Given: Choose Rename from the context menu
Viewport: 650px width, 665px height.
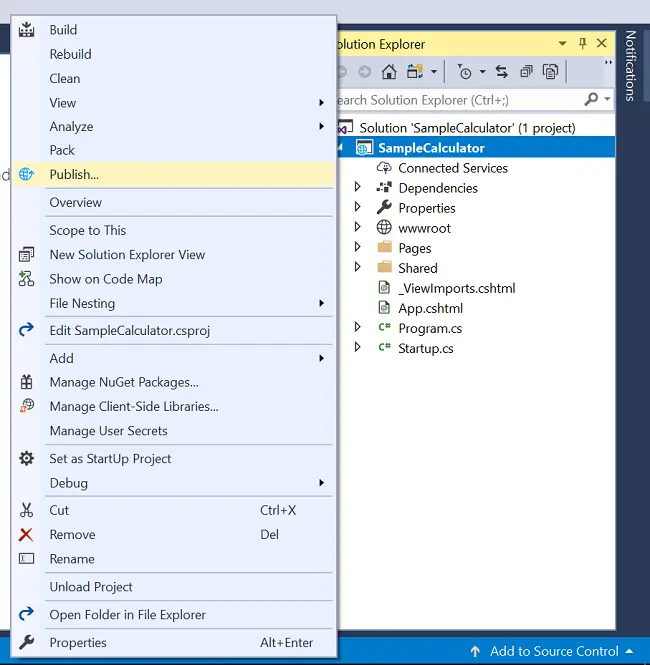Looking at the screenshot, I should tap(174, 559).
